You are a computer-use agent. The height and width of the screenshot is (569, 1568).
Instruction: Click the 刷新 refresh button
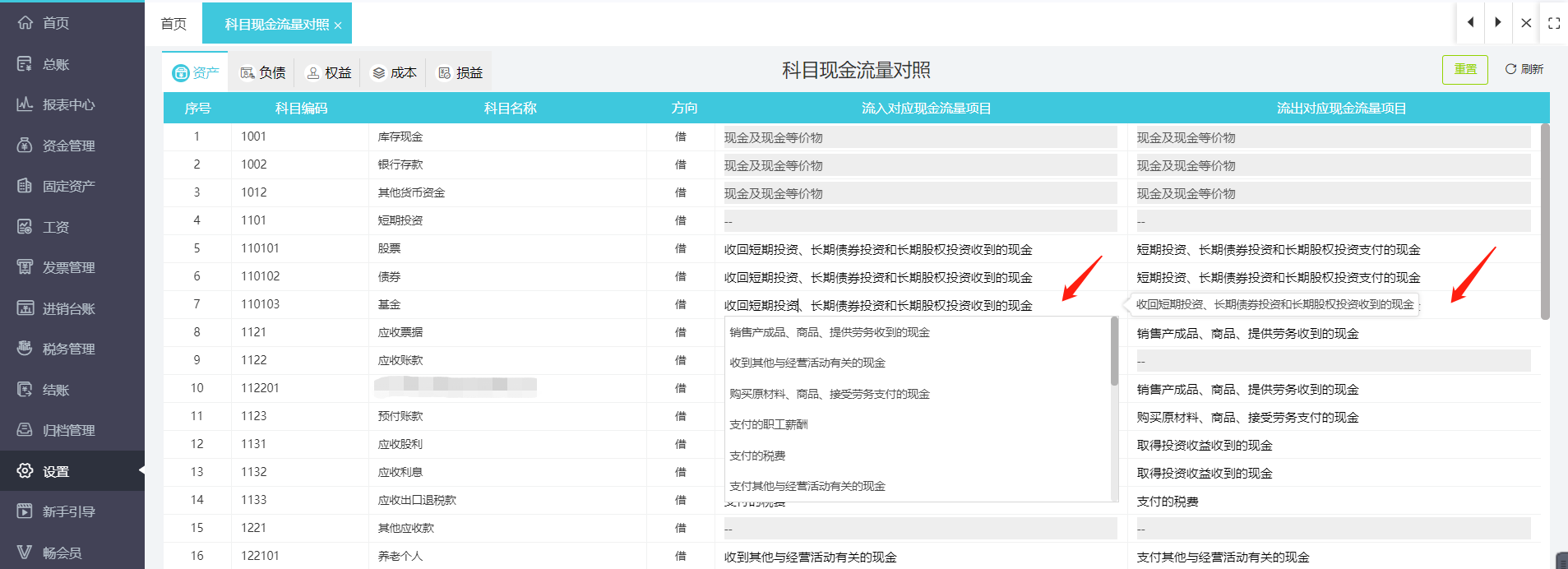point(1524,70)
